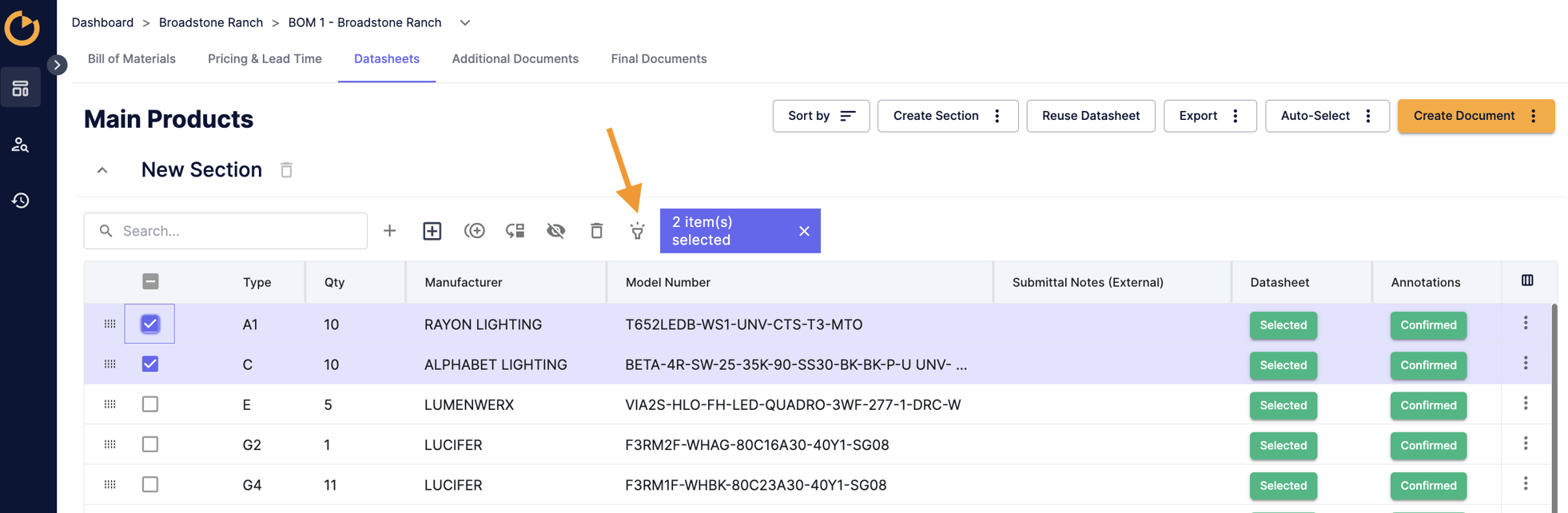Click the circled plus icon

(474, 231)
